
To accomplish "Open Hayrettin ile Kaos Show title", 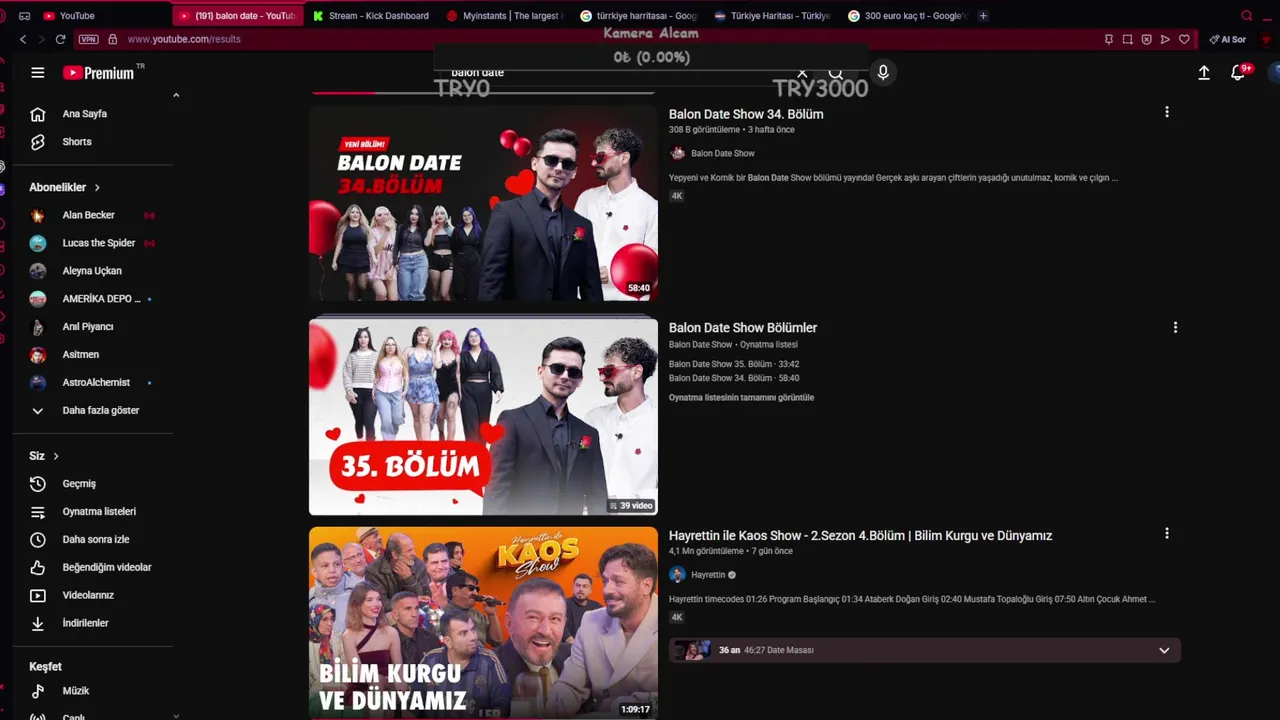I will 860,536.
